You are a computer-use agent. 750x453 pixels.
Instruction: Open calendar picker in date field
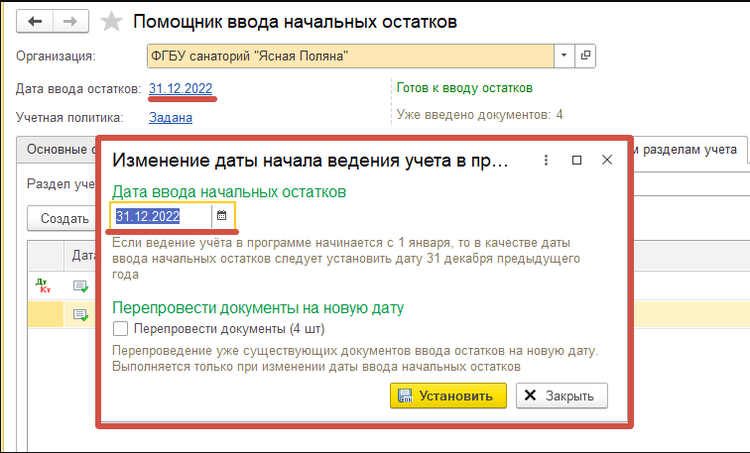pos(222,216)
